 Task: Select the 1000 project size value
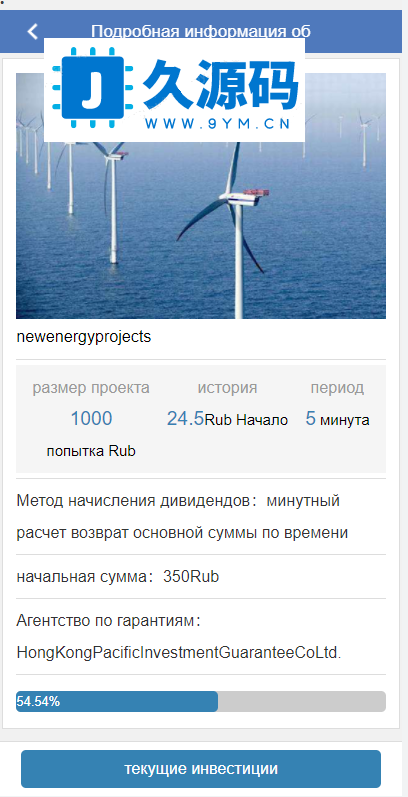click(91, 418)
